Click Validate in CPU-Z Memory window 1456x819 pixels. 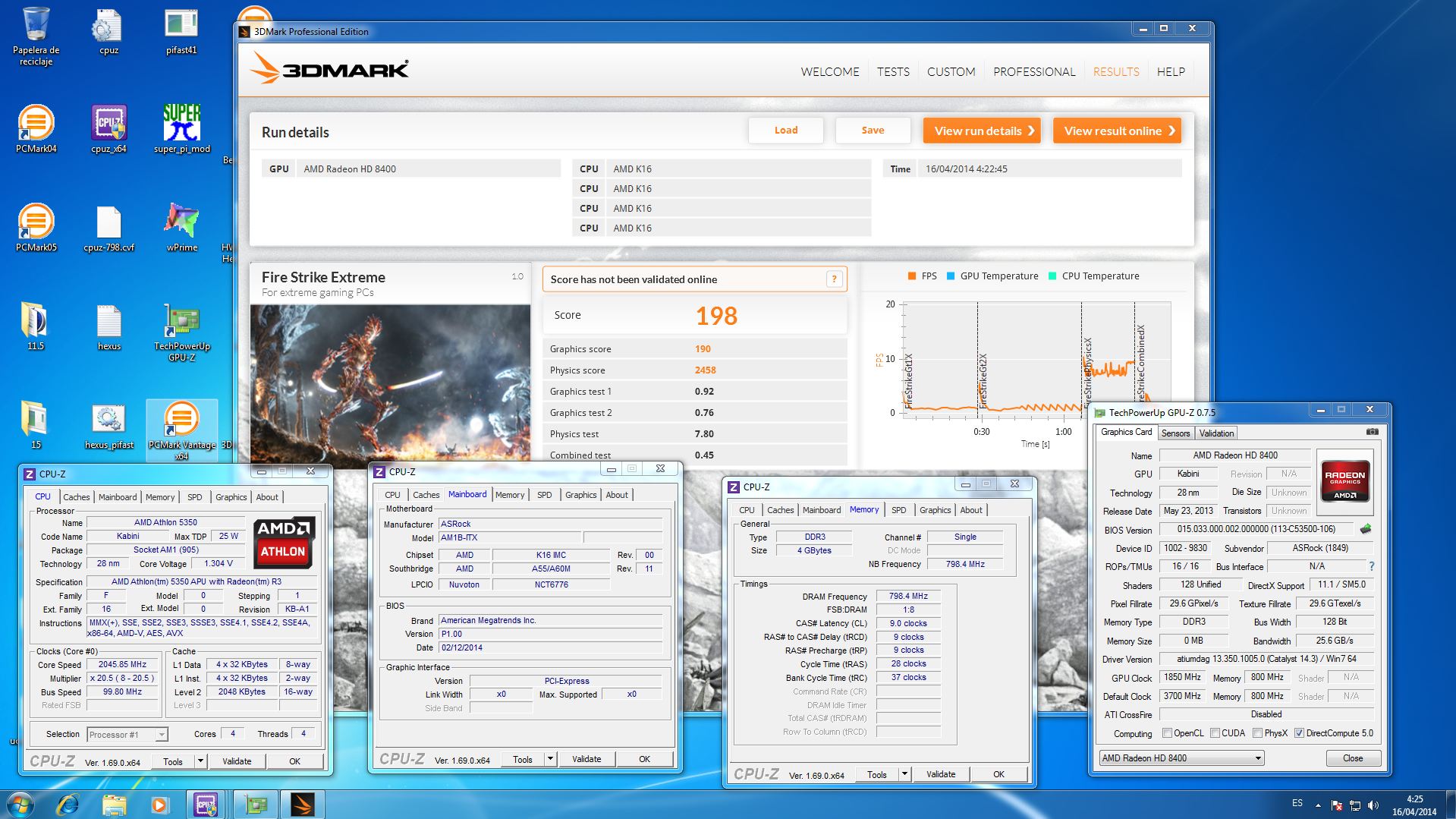pyautogui.click(x=941, y=774)
